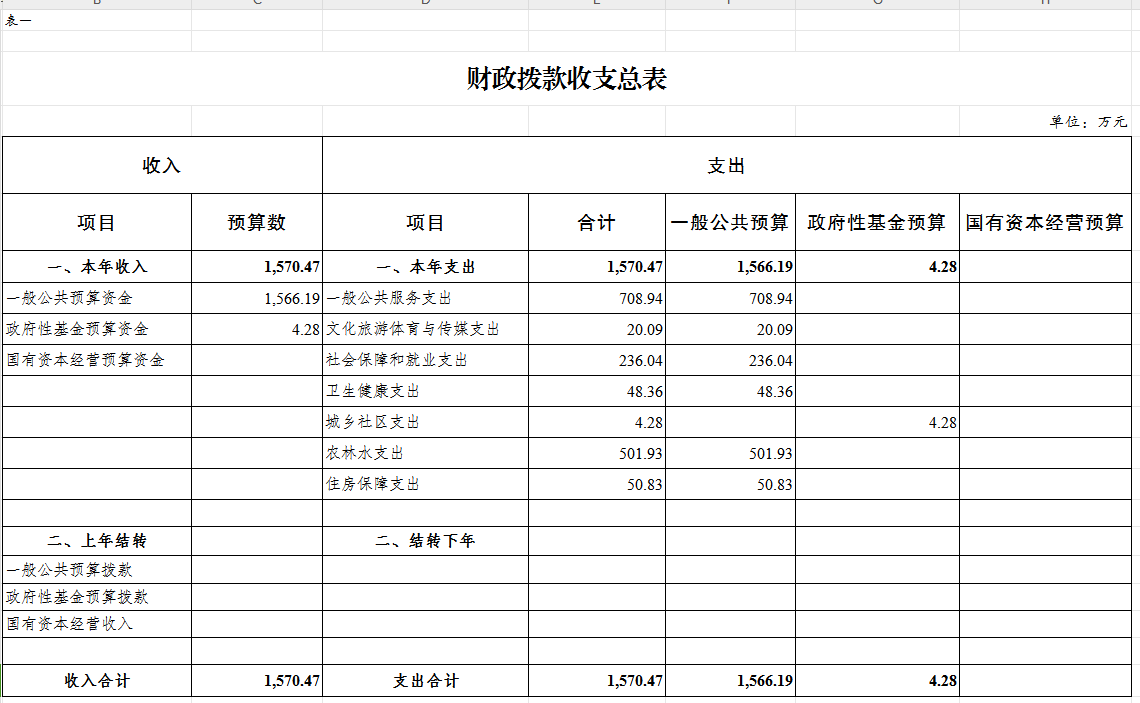Click the 一般公共预算 column header cell
Viewport: 1140px width, 703px height.
(x=731, y=222)
